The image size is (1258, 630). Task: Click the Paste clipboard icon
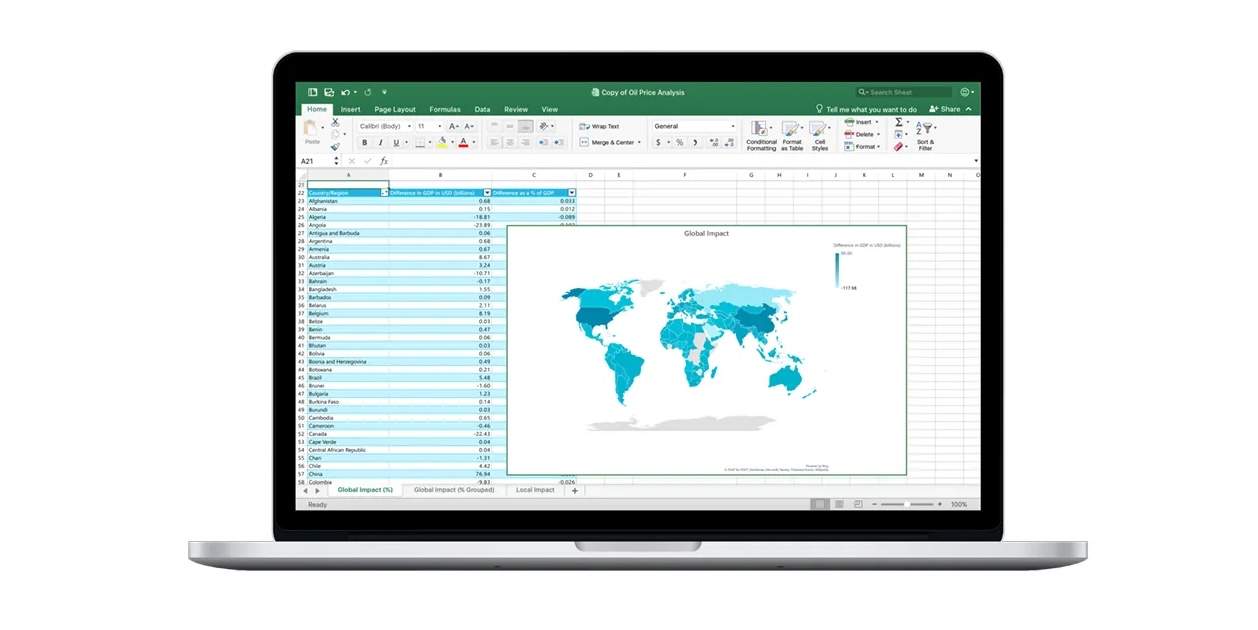pos(311,129)
